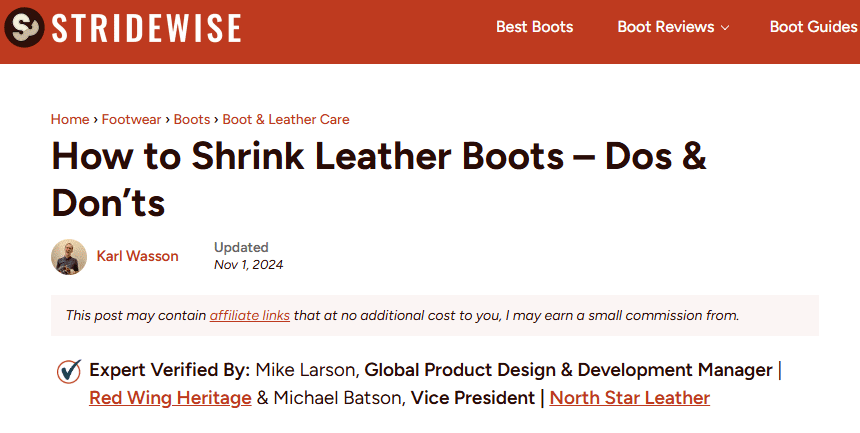Click the affiliate disclosure notice banner
Viewport: 860px width, 433px height.
point(560,315)
